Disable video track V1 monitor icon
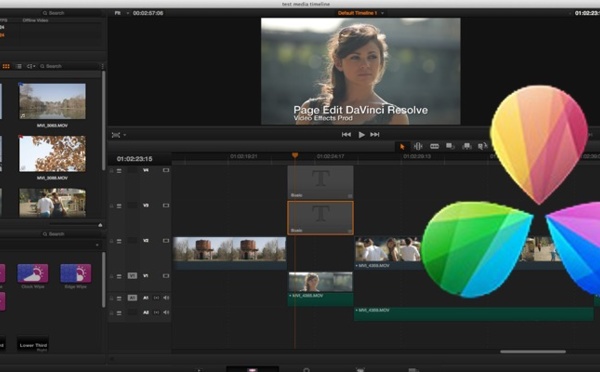Image resolution: width=600 pixels, height=372 pixels. [166, 276]
